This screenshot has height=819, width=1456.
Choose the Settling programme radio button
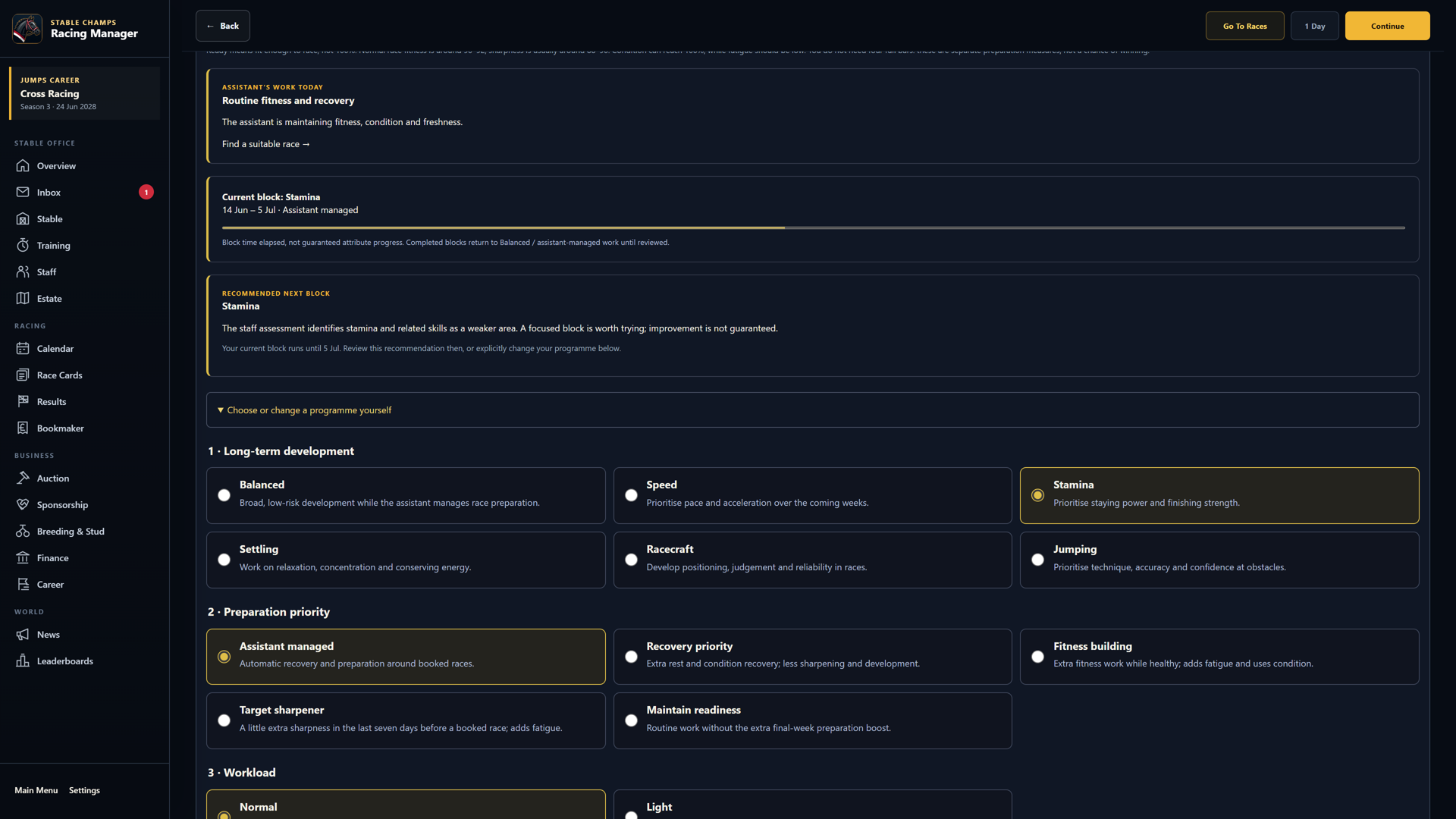tap(224, 560)
